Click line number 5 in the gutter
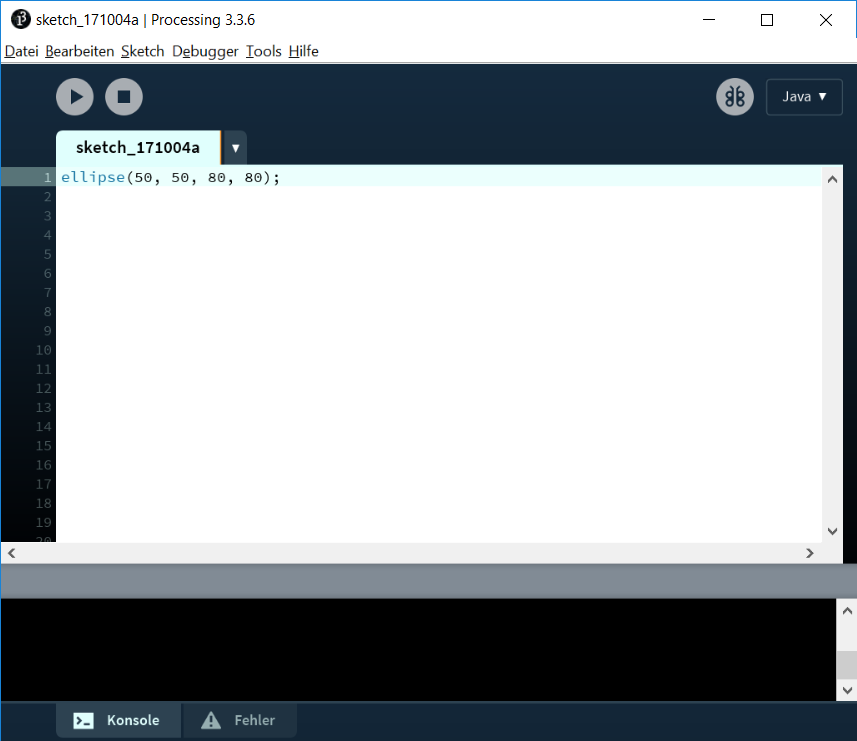 (x=48, y=254)
